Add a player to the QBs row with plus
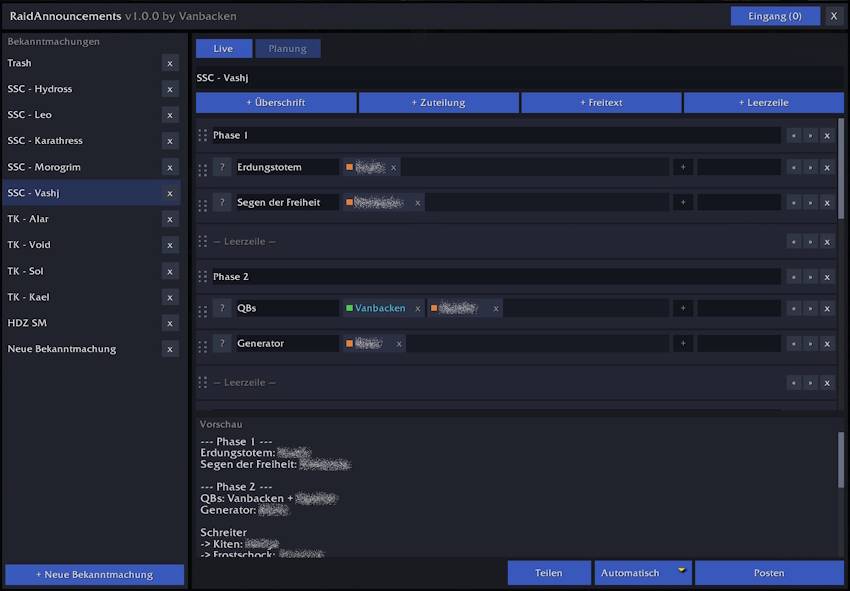This screenshot has height=591, width=850. click(683, 308)
